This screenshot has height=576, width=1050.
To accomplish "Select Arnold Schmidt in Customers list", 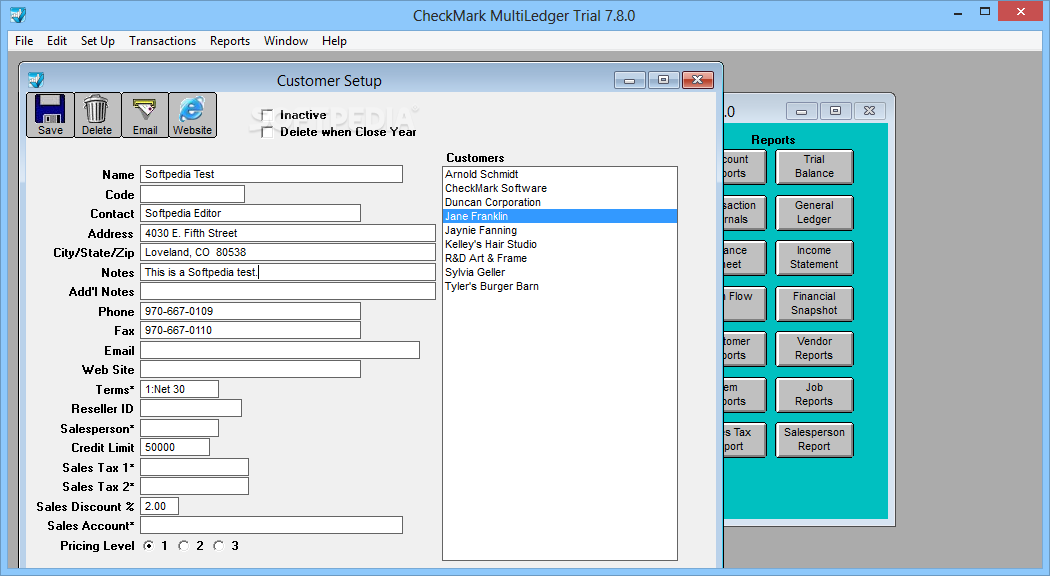I will coord(560,174).
